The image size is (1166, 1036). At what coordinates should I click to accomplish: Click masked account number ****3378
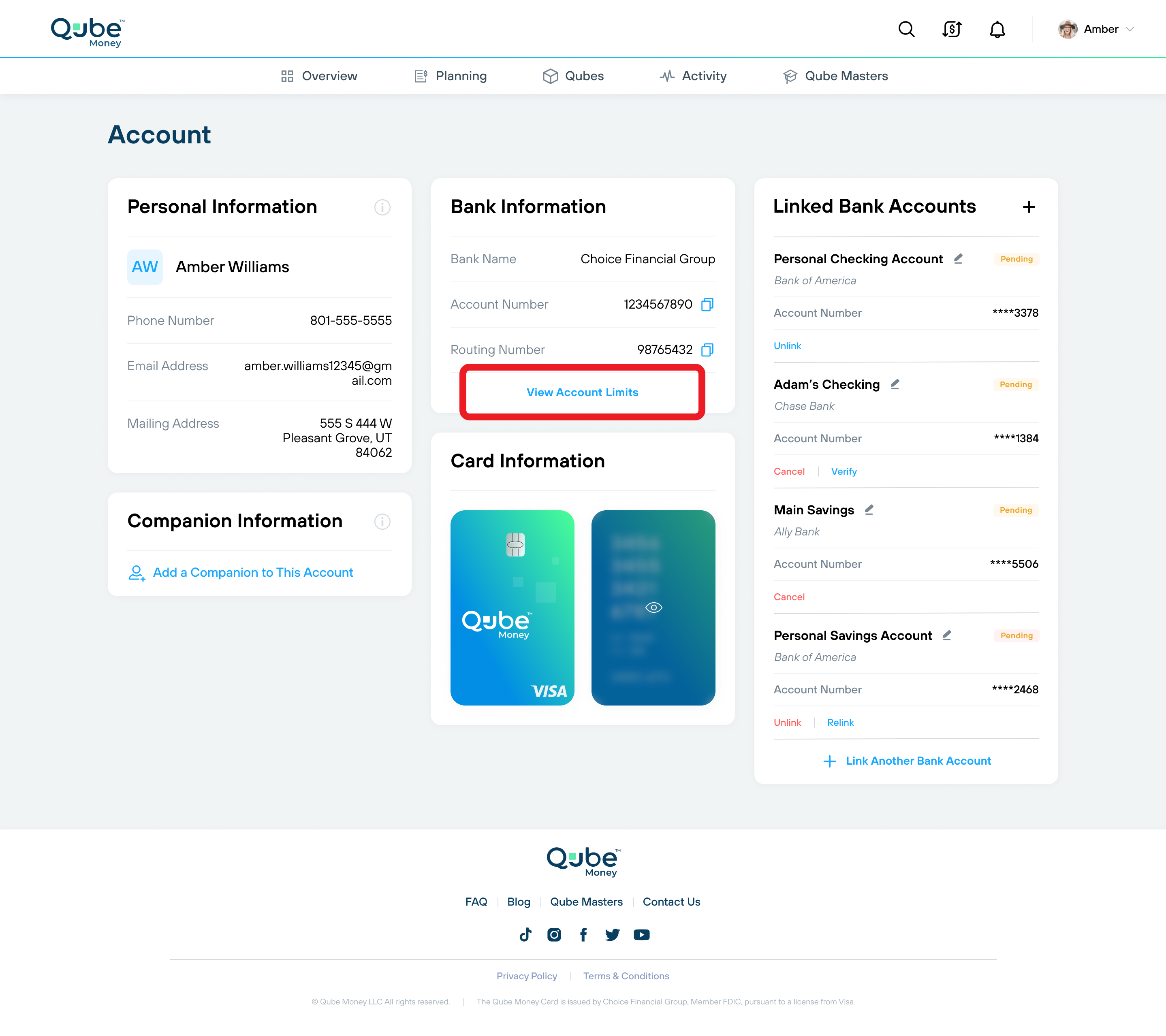(x=1015, y=312)
